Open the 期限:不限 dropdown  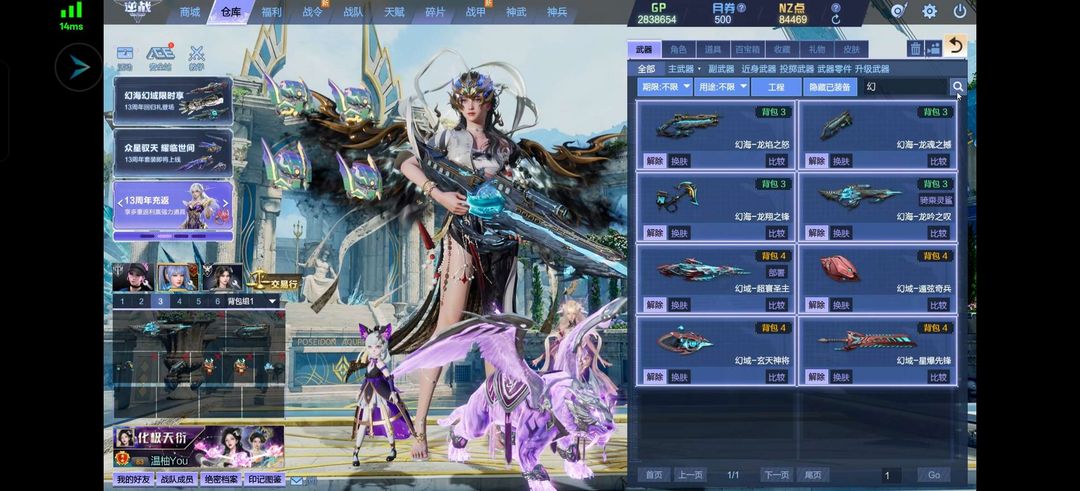pos(665,87)
